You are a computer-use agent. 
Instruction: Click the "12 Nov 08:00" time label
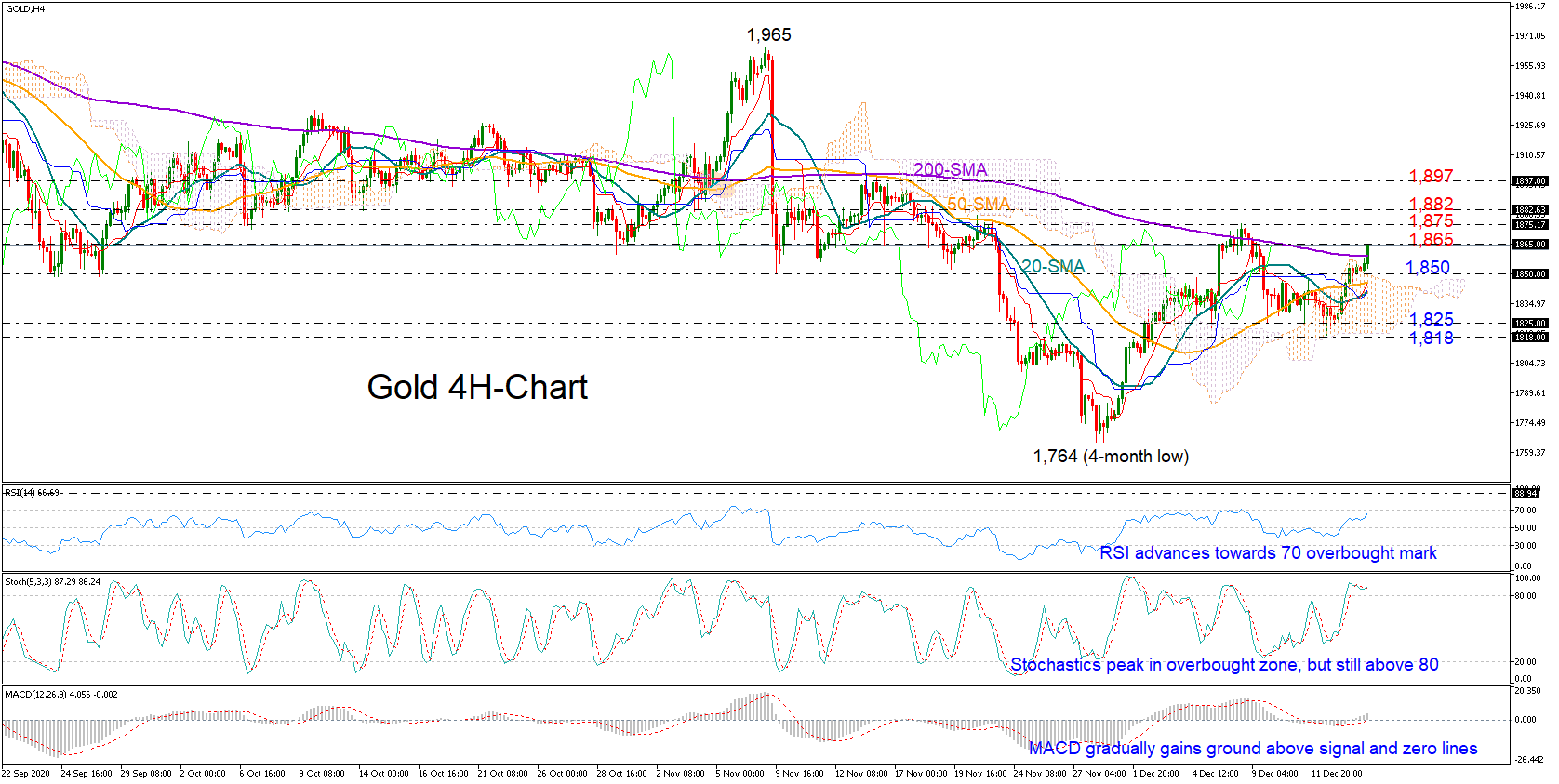coord(861,774)
